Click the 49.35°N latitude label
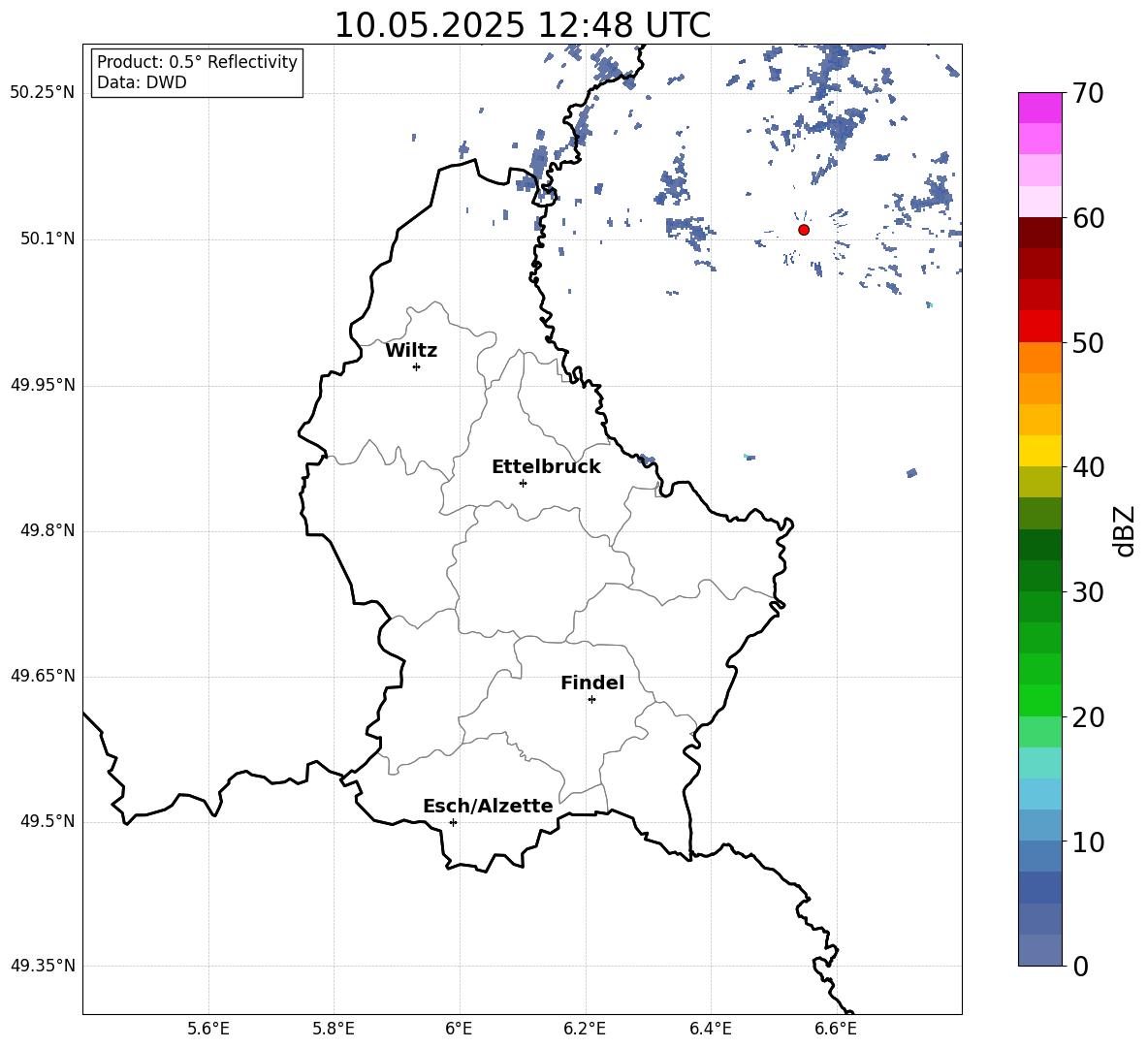This screenshot has width=1148, height=1048. (43, 966)
